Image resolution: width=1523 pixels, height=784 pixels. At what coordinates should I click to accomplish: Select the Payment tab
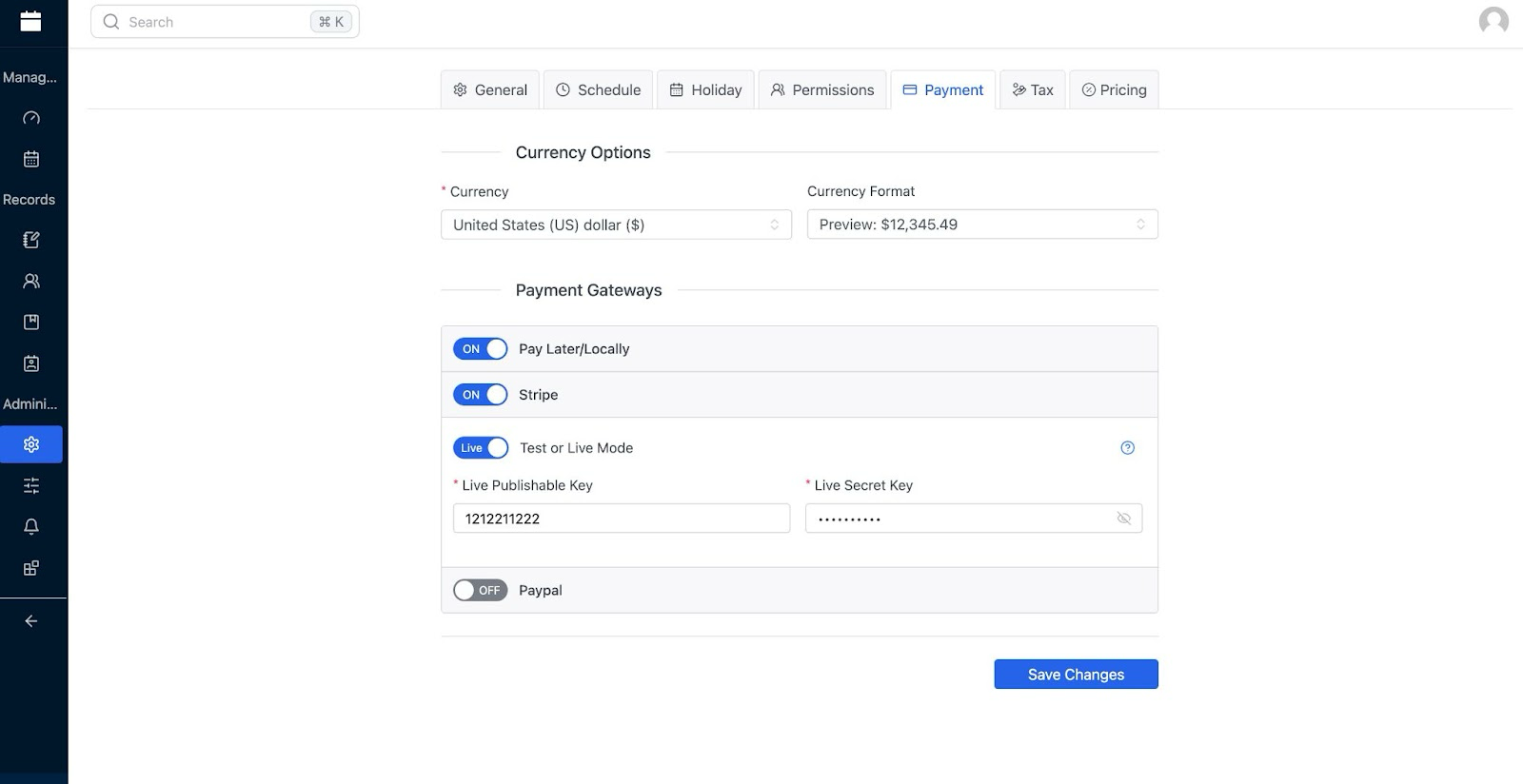pos(943,89)
